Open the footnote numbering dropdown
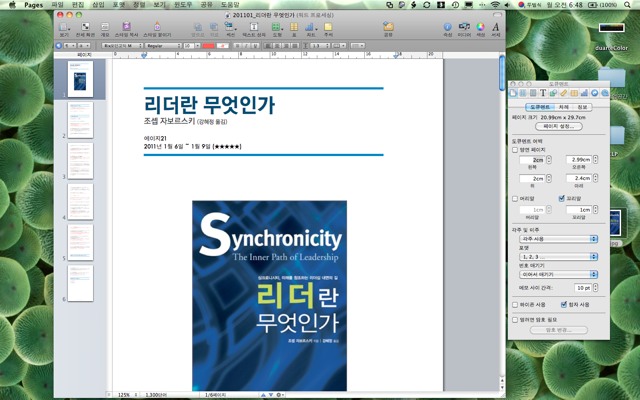The width and height of the screenshot is (640, 400). (x=558, y=274)
